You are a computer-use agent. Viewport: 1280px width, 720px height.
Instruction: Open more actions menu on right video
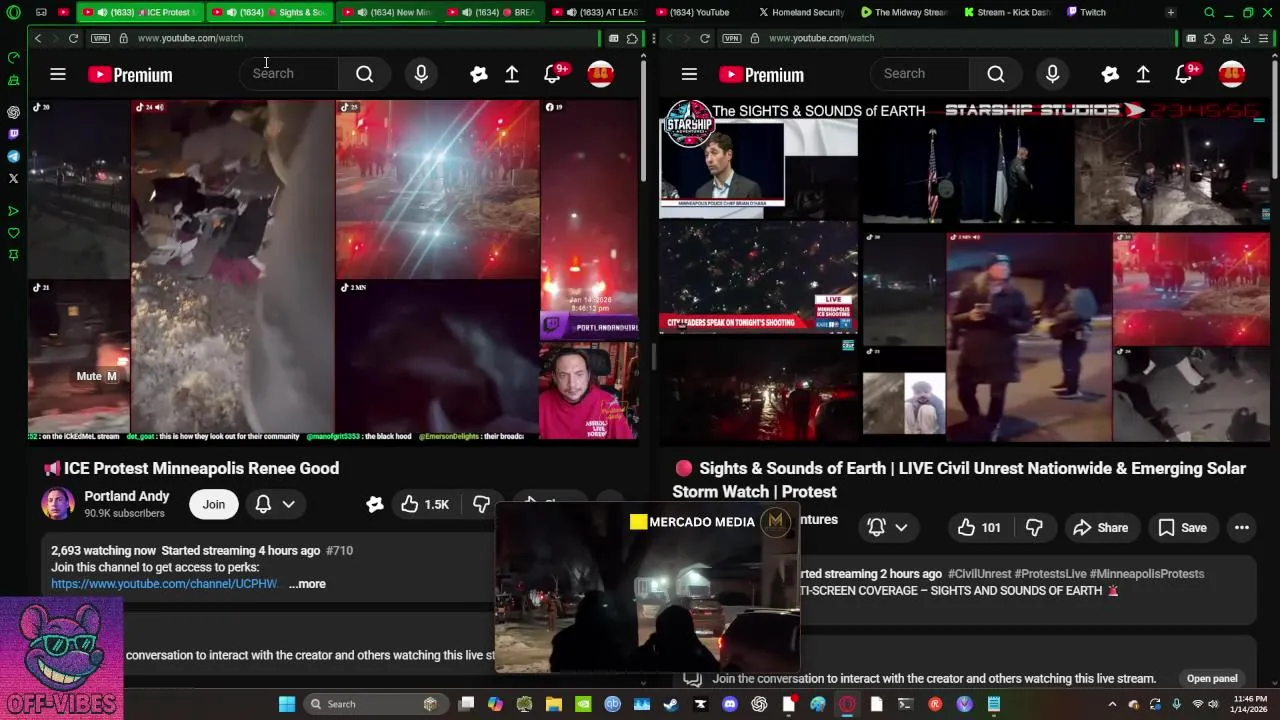(1242, 528)
